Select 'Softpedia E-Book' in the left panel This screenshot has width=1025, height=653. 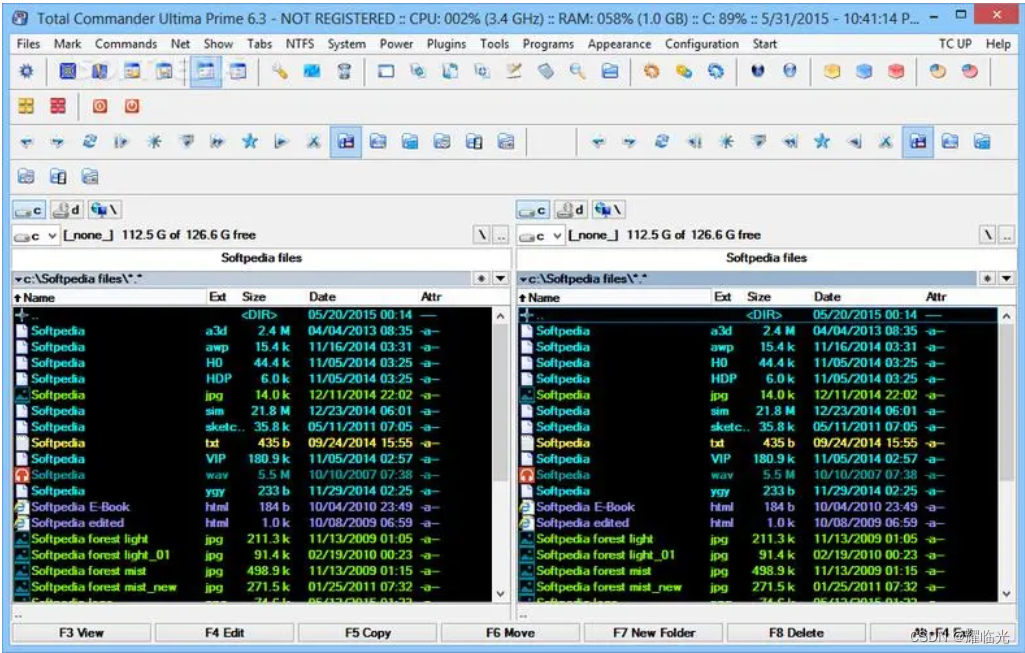click(80, 507)
